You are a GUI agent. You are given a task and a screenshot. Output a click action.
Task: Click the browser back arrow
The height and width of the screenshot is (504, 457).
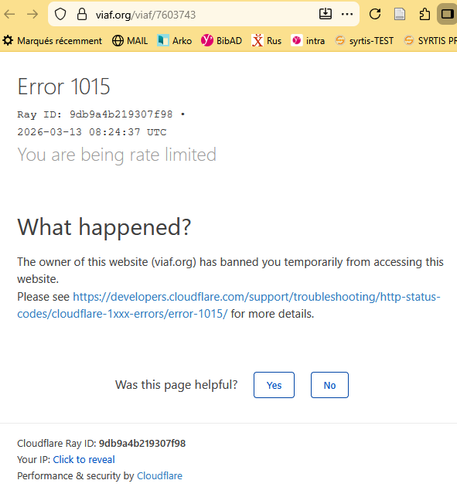(10, 14)
